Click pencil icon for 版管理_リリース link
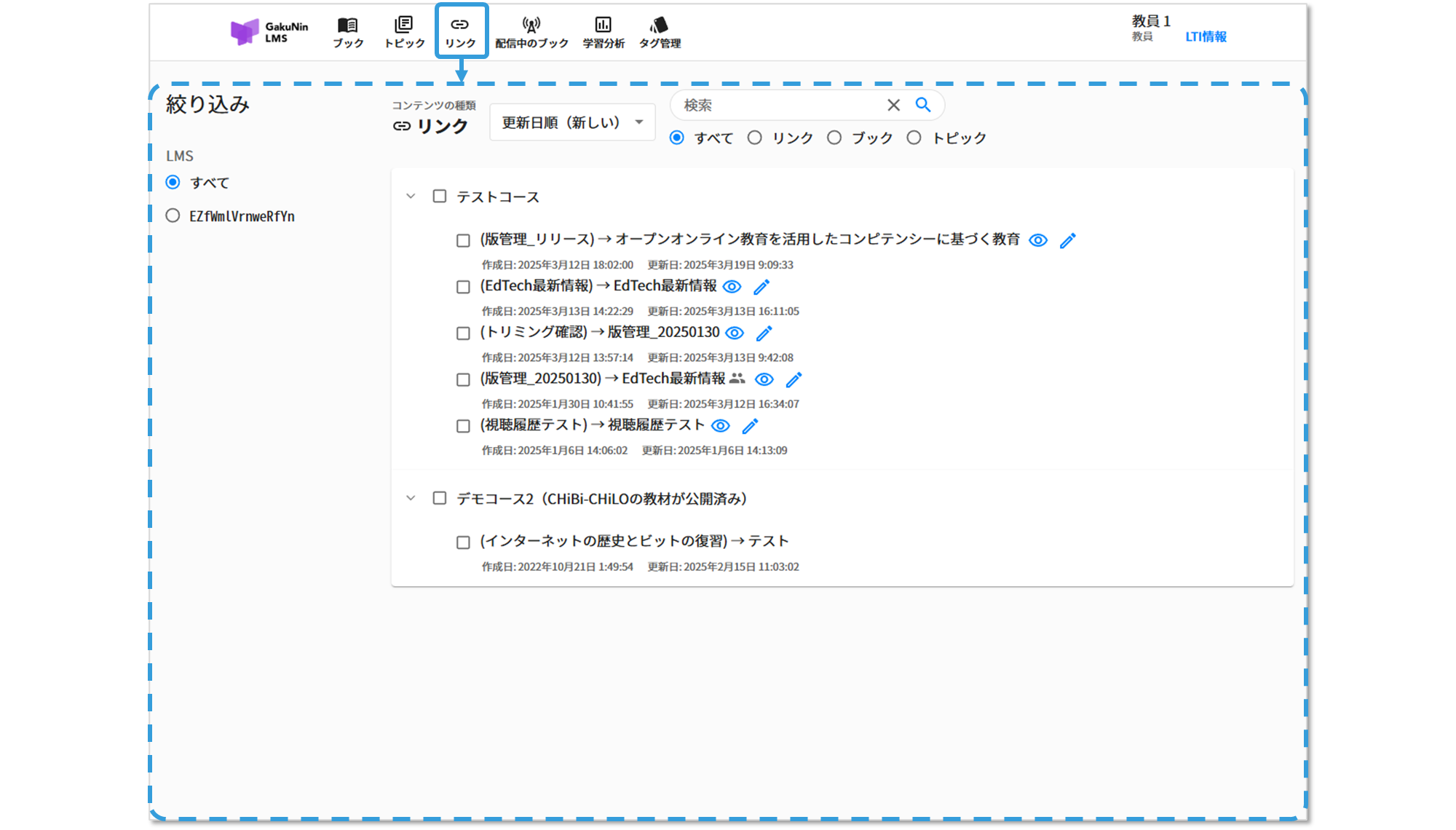Viewport: 1456px width, 830px height. click(x=1067, y=241)
